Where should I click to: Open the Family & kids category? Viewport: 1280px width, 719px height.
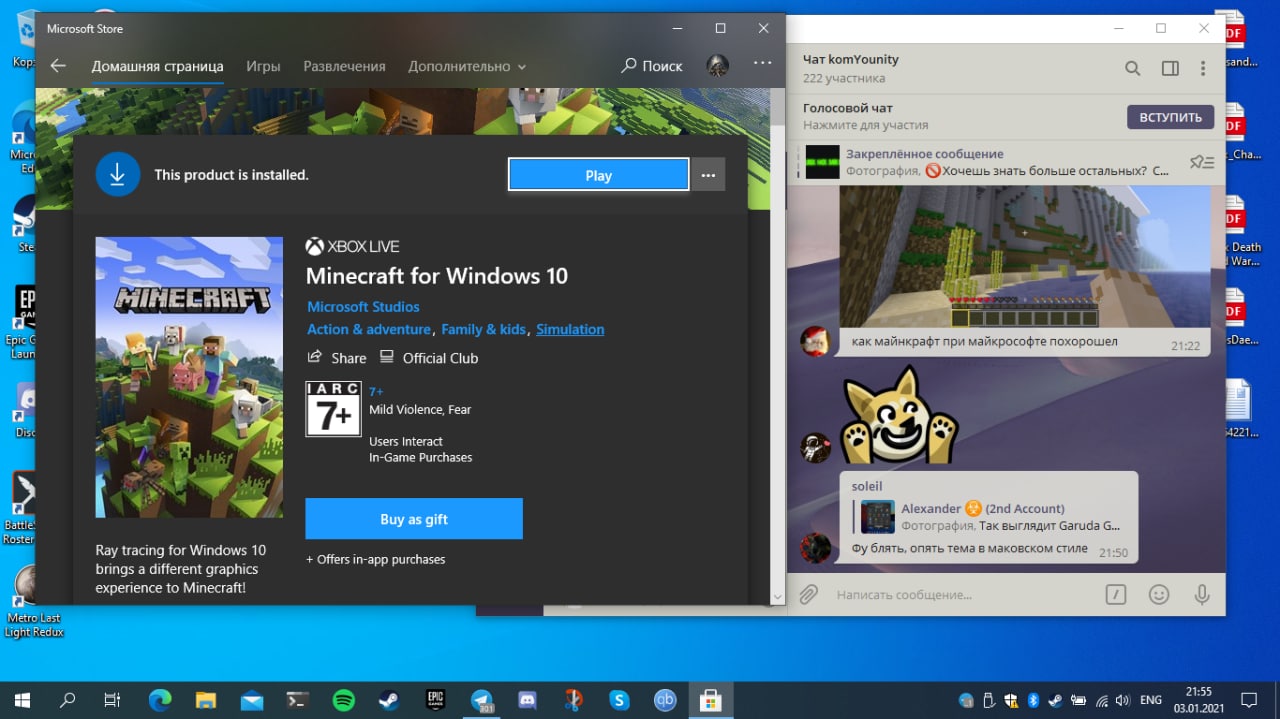click(x=483, y=329)
